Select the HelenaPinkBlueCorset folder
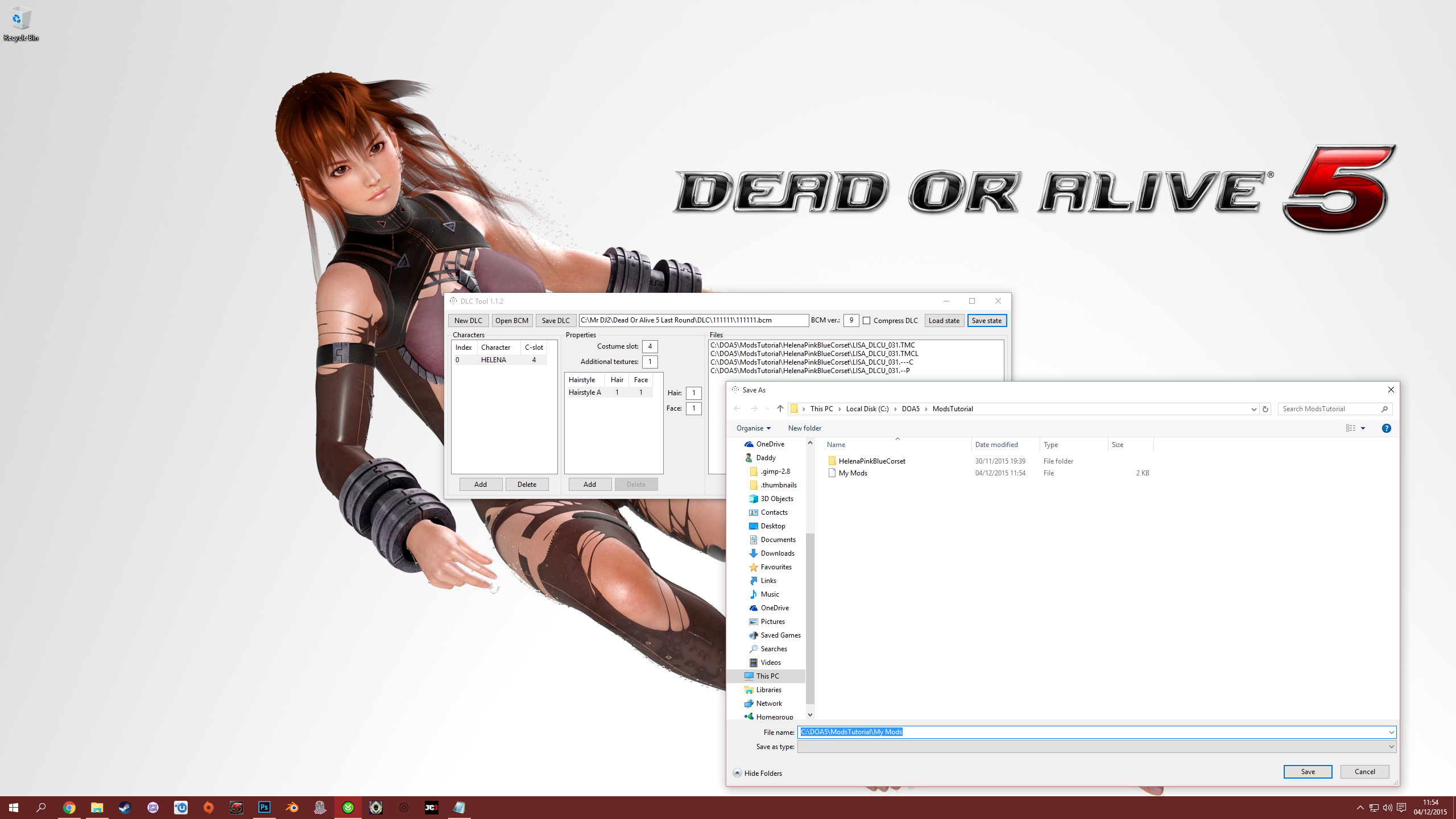Screen dimensions: 1456x819 coord(871,461)
